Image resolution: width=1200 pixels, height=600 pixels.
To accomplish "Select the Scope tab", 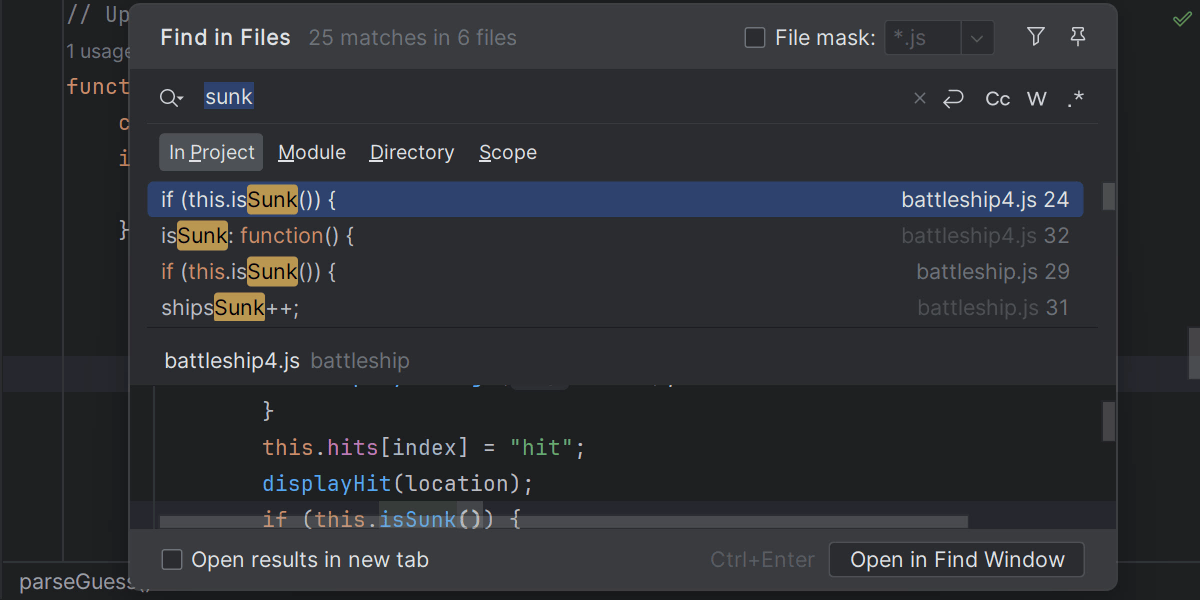I will point(508,152).
